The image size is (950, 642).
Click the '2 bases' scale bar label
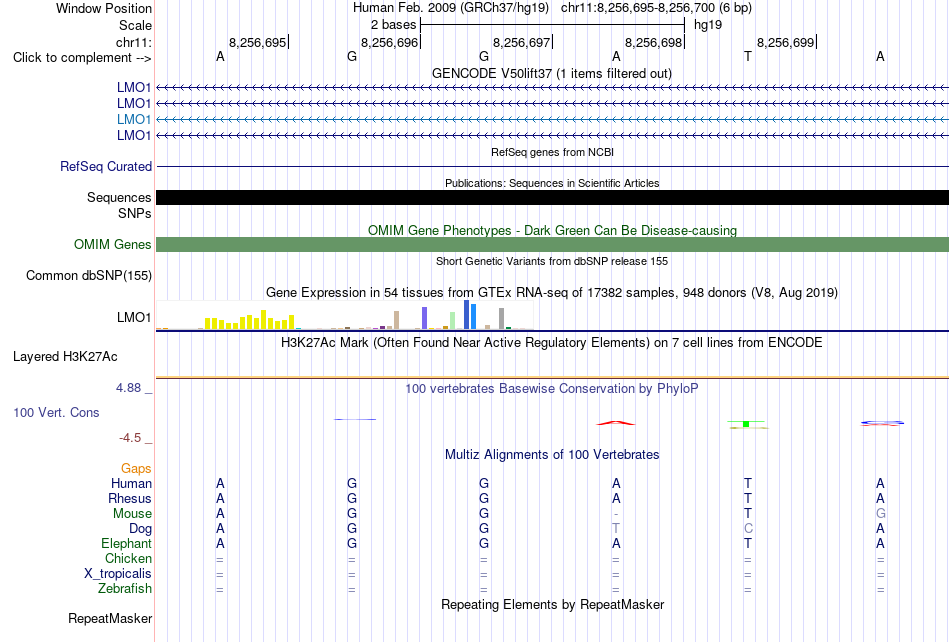[394, 25]
